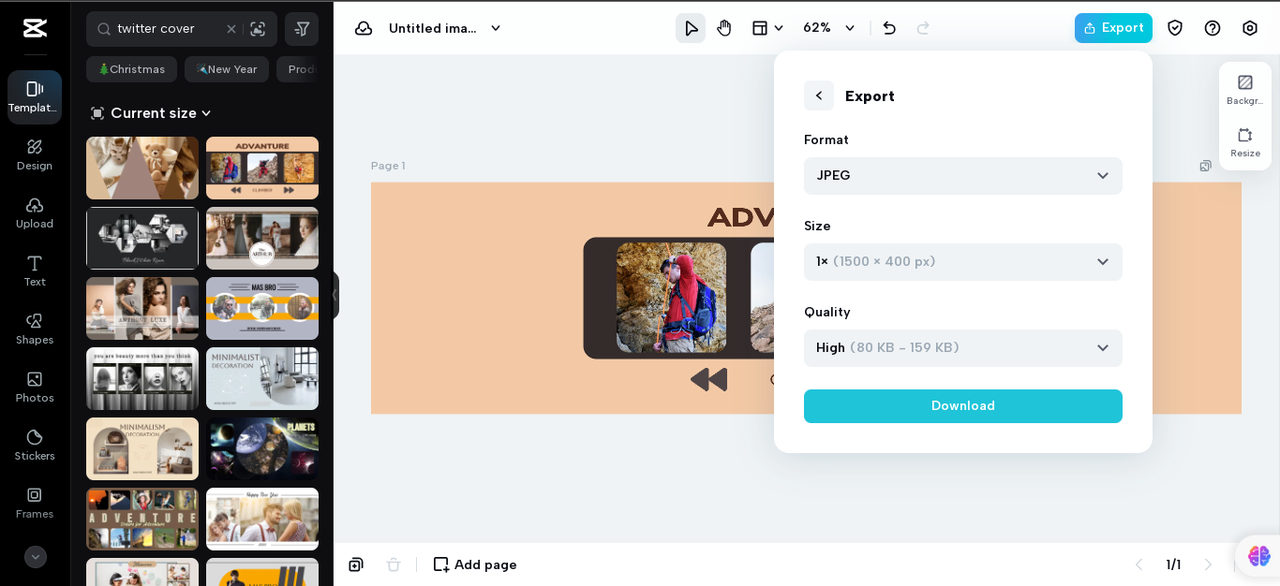Open the Background panel button
Viewport: 1280px width, 586px height.
pos(1245,89)
